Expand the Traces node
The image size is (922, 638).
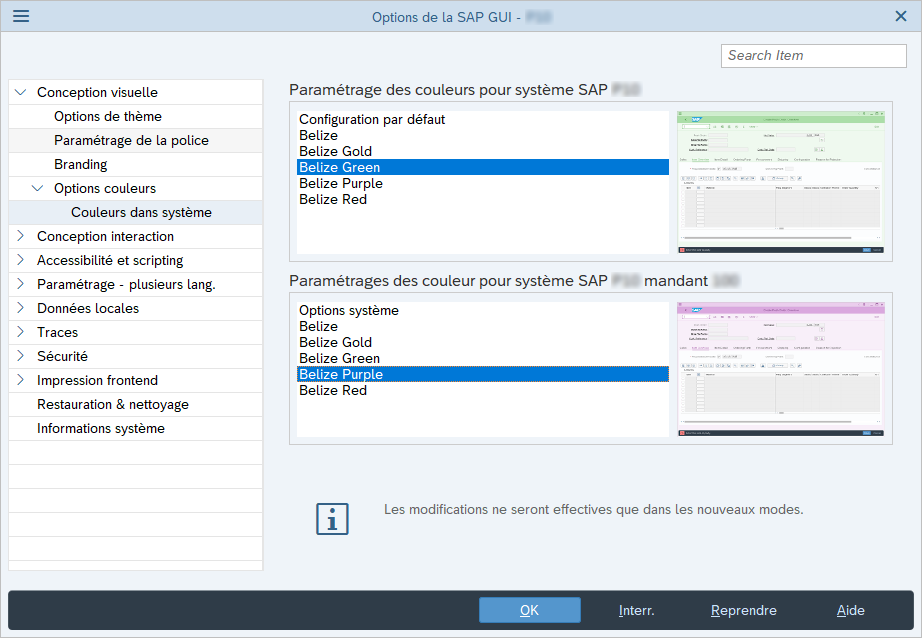[21, 332]
